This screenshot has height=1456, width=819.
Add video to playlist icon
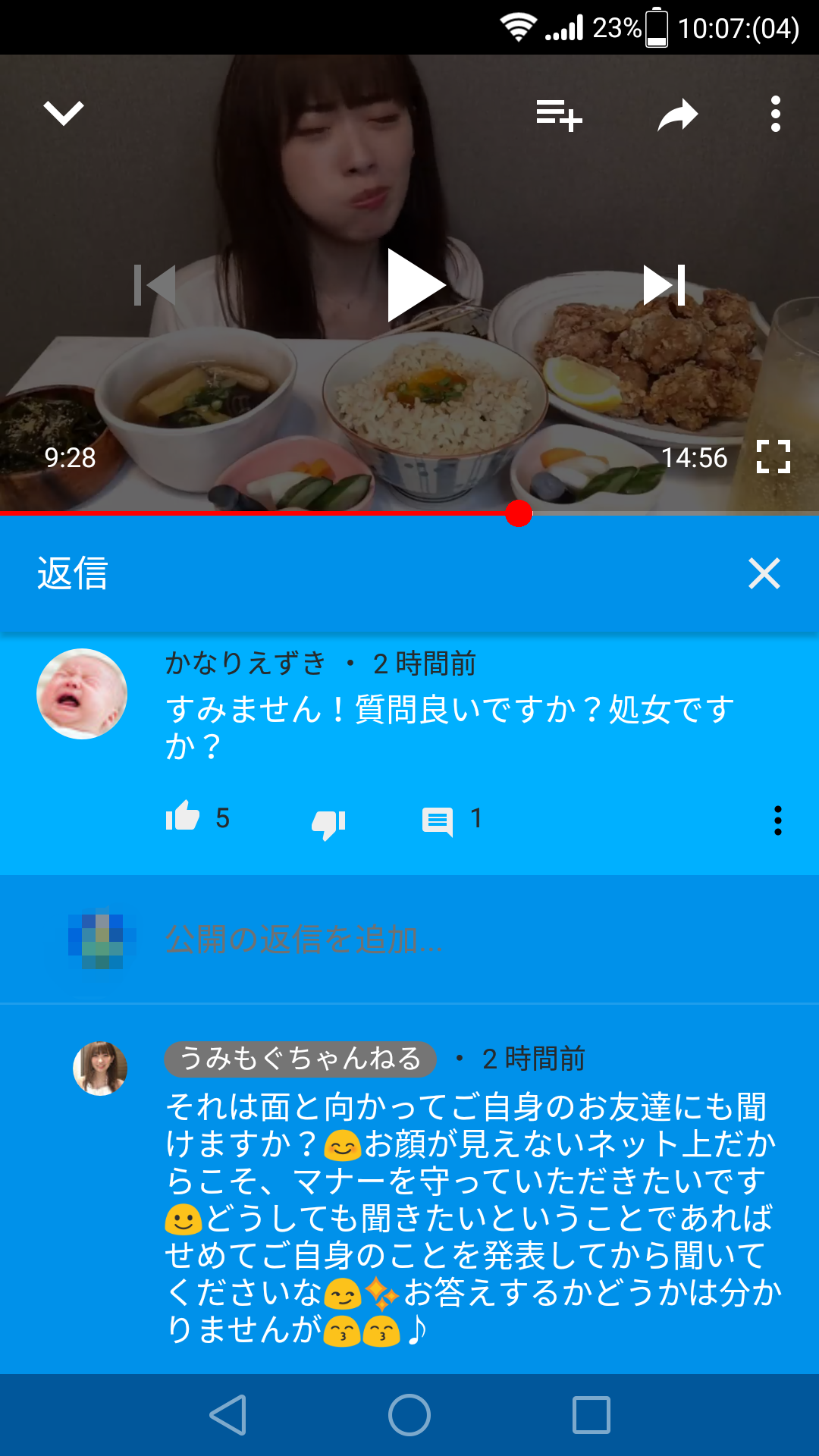[x=559, y=115]
